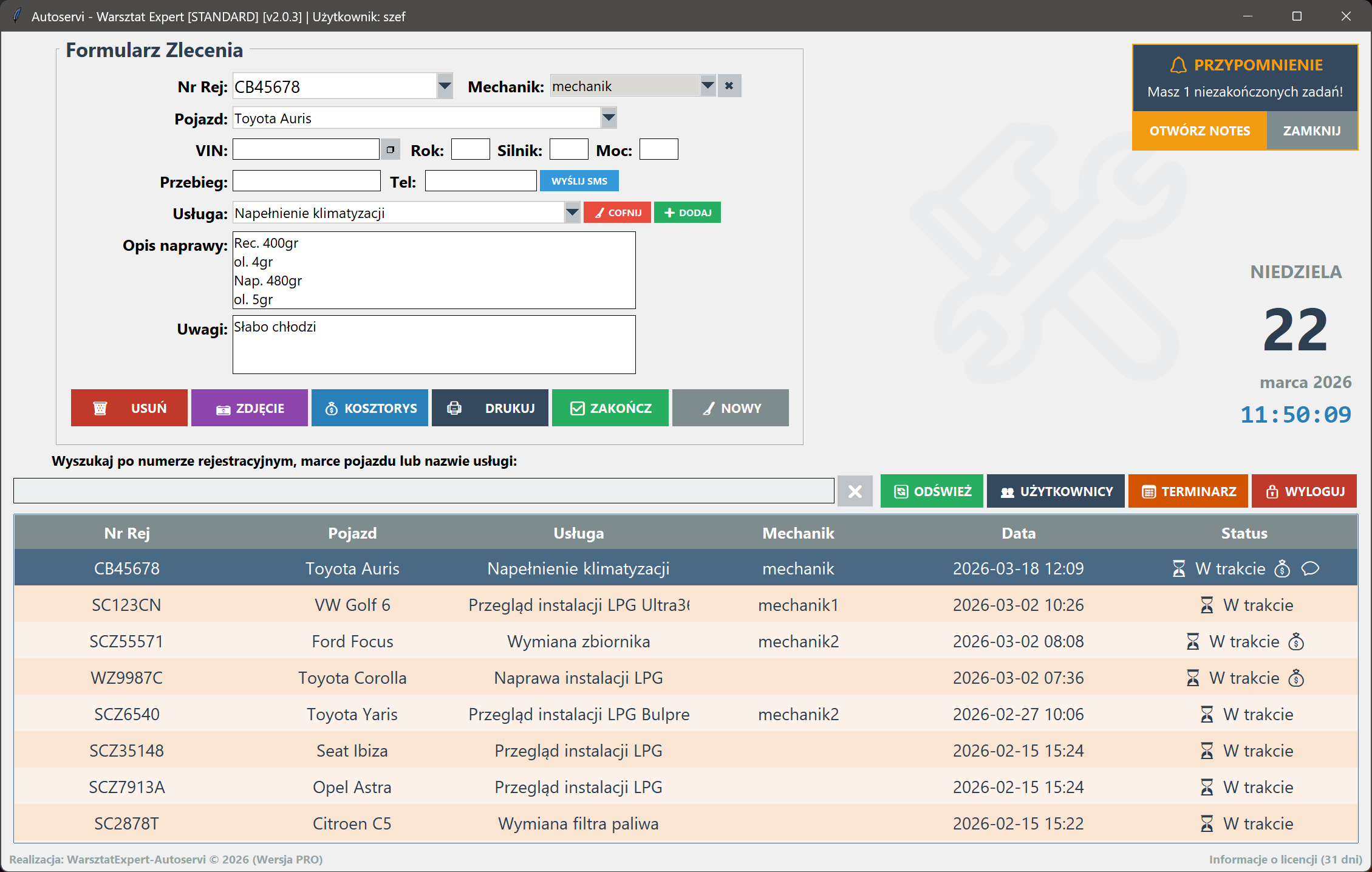Click the small icon next to VIN field
This screenshot has width=1372, height=872.
click(390, 149)
